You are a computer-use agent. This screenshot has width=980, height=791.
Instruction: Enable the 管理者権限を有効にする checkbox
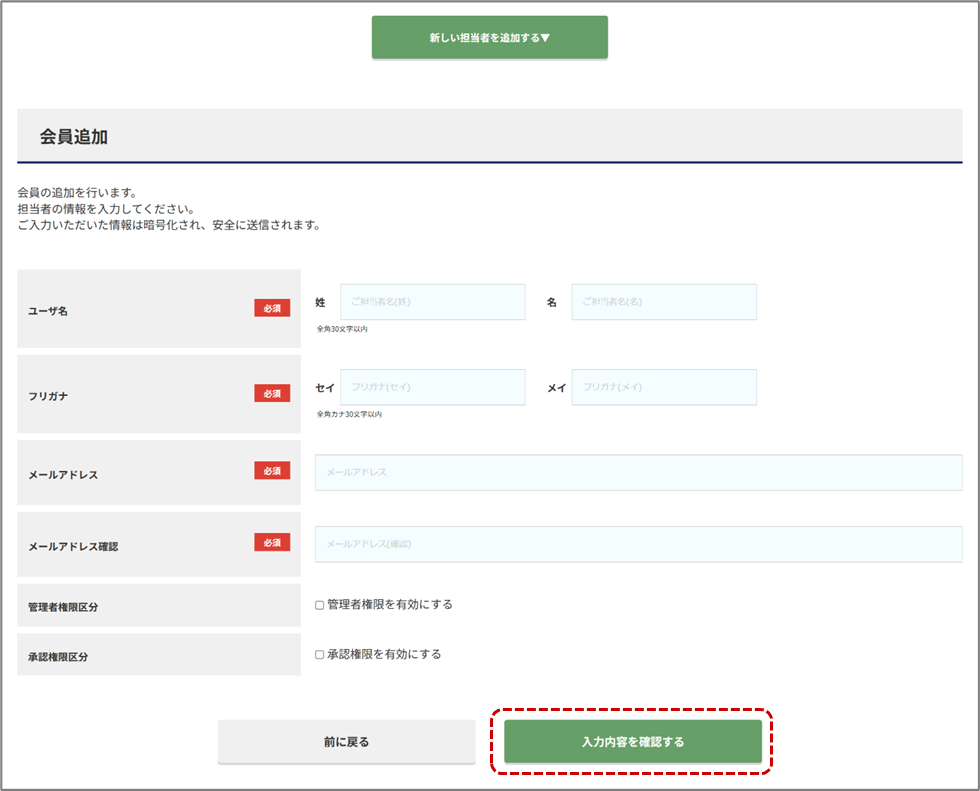click(320, 605)
